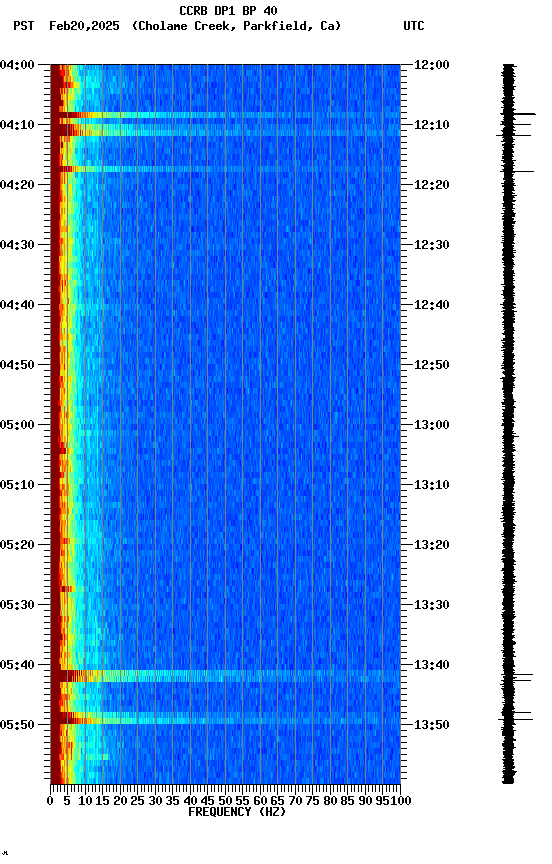Click the 04:40 PST time label
This screenshot has height=864, width=552.
[17, 305]
